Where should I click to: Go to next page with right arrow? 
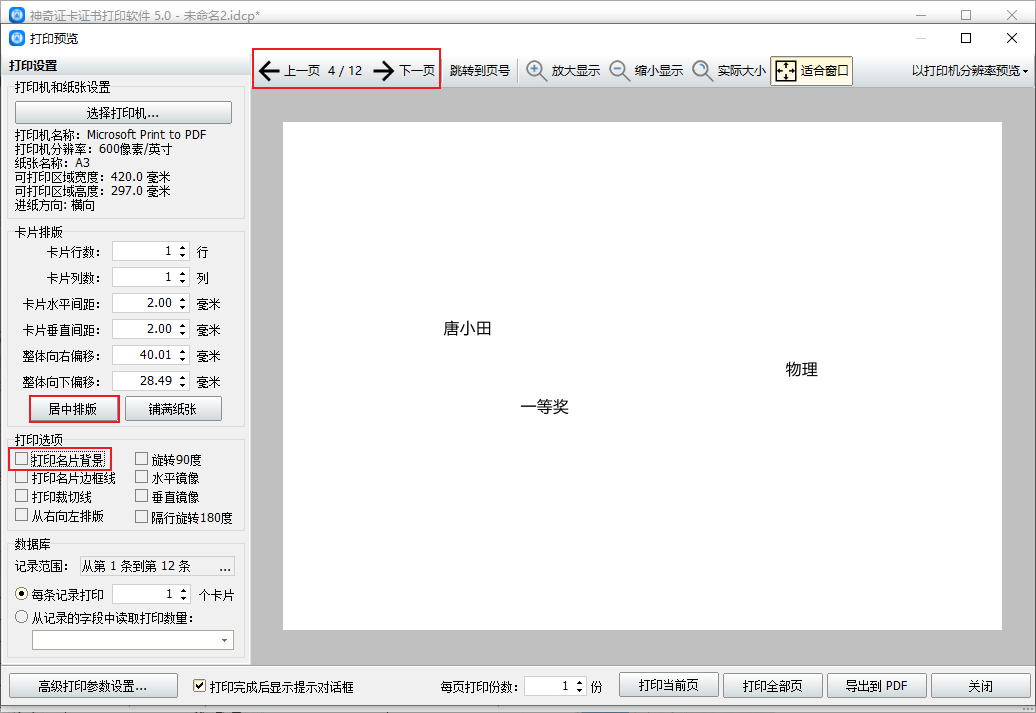tap(383, 70)
